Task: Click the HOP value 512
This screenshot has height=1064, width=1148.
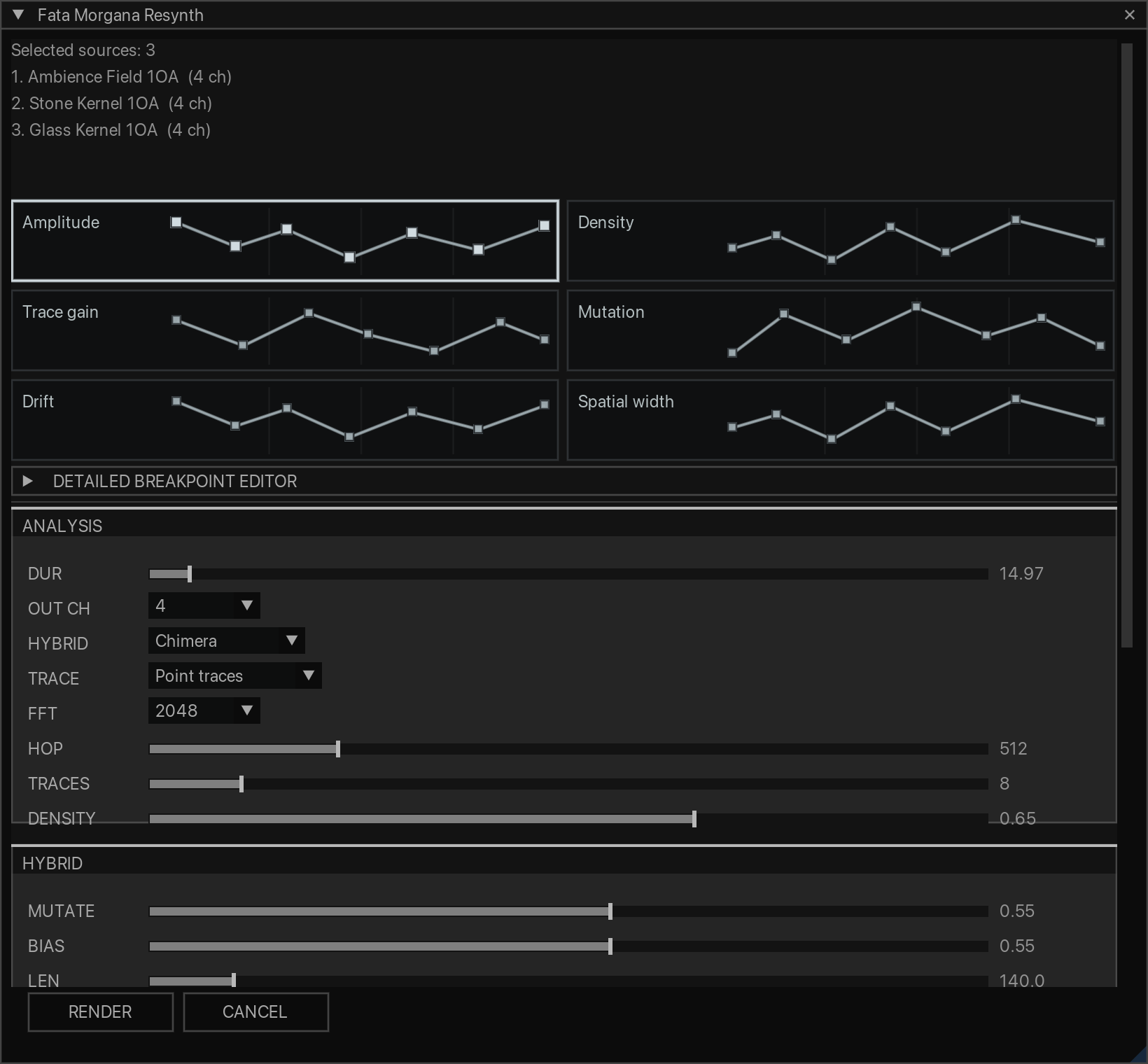Action: [x=1013, y=748]
